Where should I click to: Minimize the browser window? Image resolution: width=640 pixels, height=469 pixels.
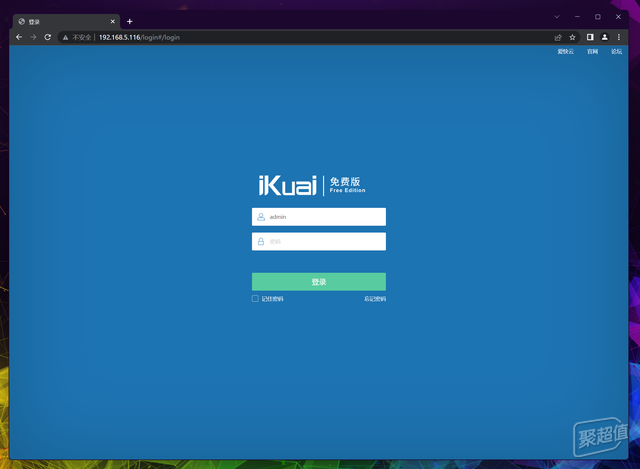click(577, 17)
